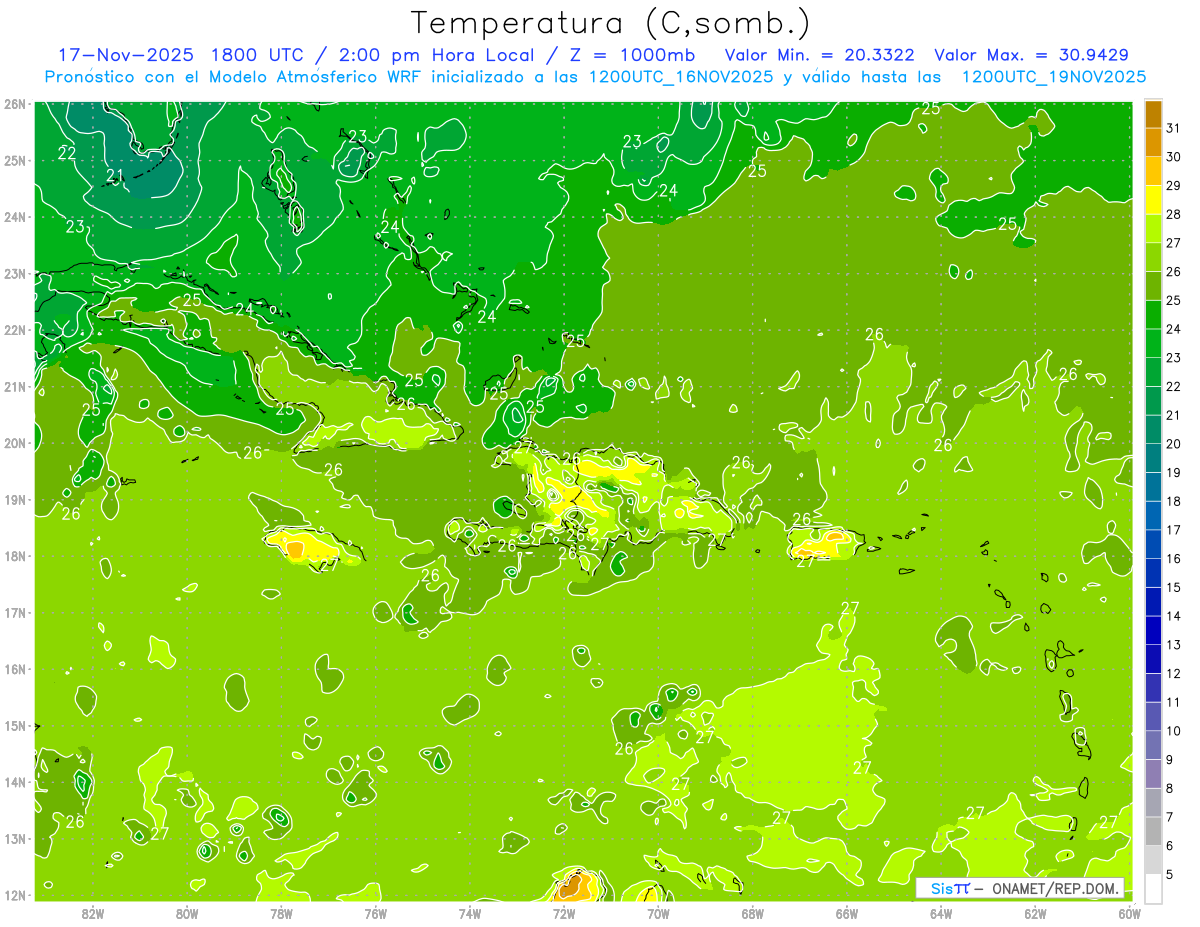
Task: Click the 14N latitude axis label
Action: point(15,782)
